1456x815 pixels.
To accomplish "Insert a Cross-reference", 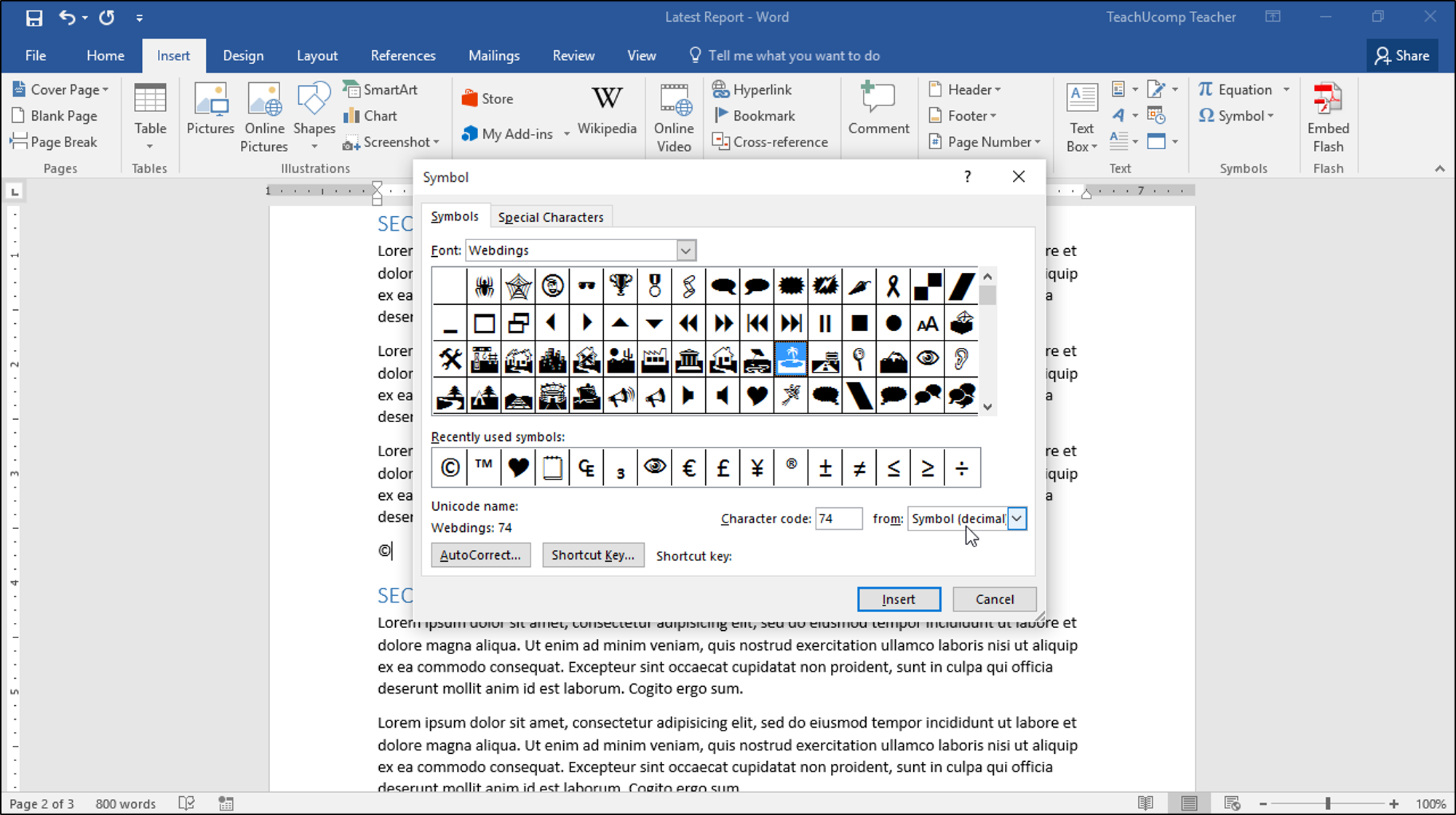I will tap(770, 142).
